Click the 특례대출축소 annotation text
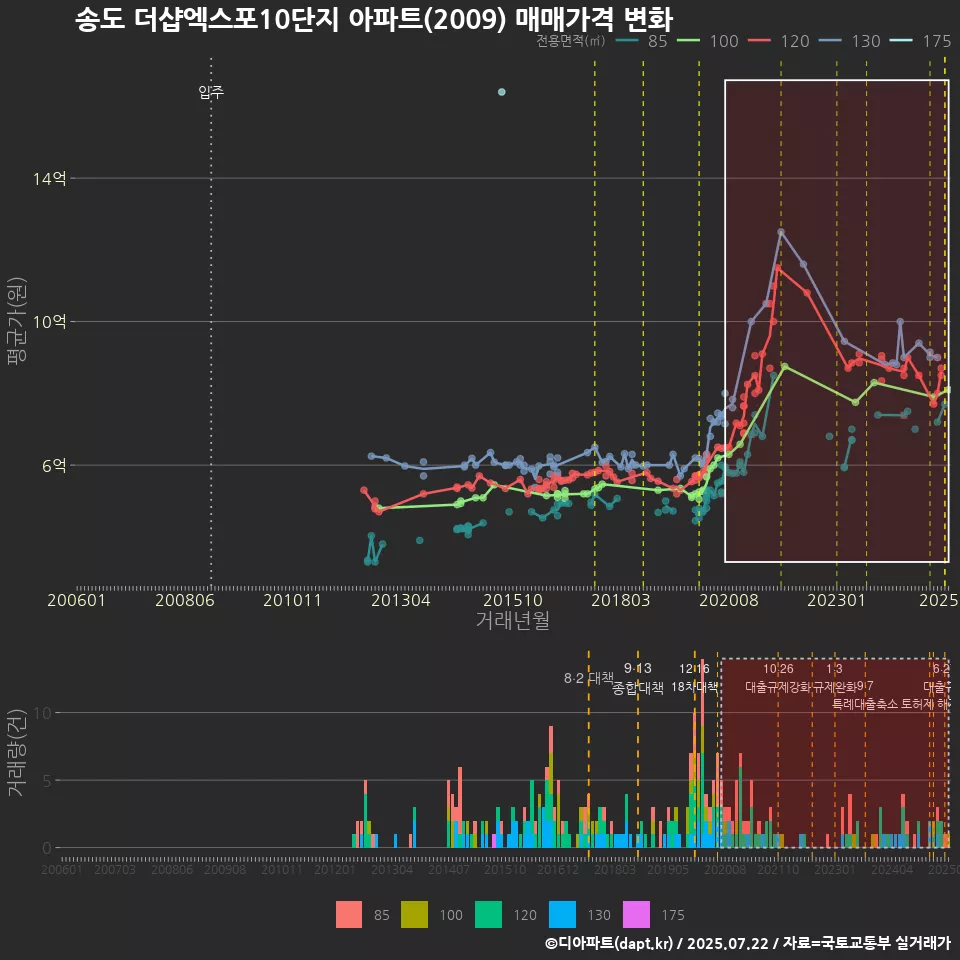 tap(865, 704)
